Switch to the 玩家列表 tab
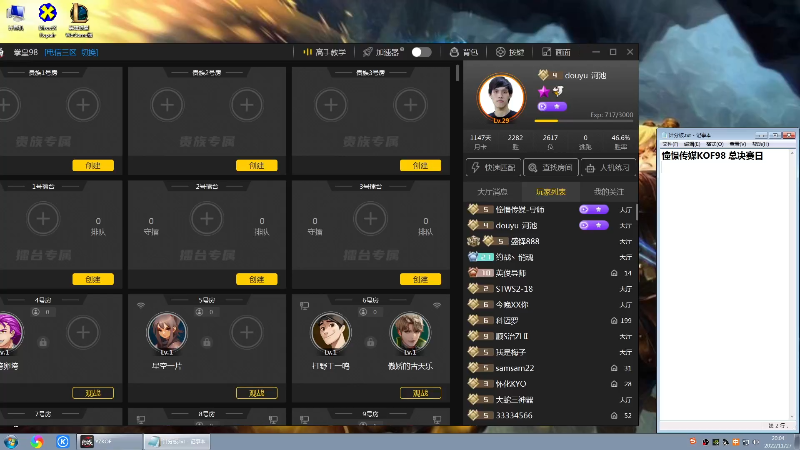 point(551,192)
